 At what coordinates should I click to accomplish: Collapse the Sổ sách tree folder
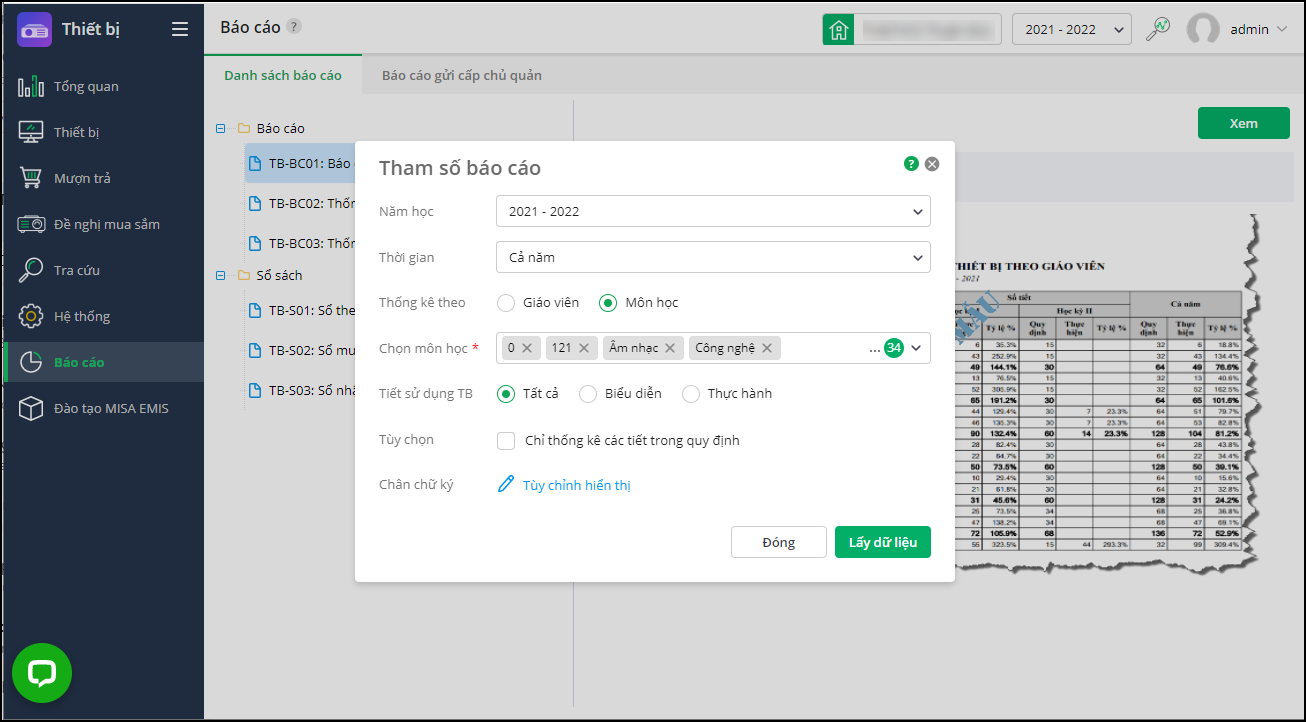[221, 275]
